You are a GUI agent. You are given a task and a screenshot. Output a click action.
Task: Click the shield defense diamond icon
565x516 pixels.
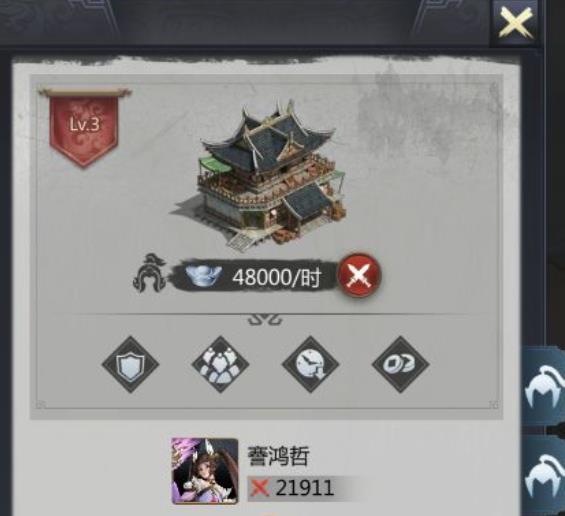tap(130, 364)
